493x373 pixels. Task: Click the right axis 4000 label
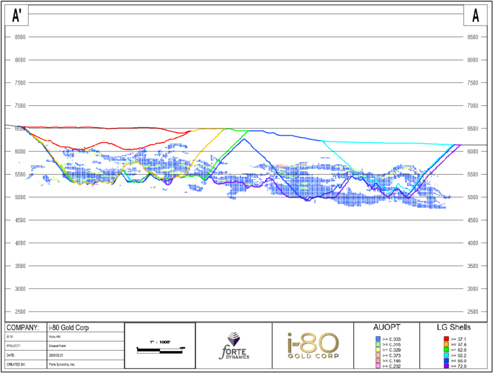pos(472,243)
